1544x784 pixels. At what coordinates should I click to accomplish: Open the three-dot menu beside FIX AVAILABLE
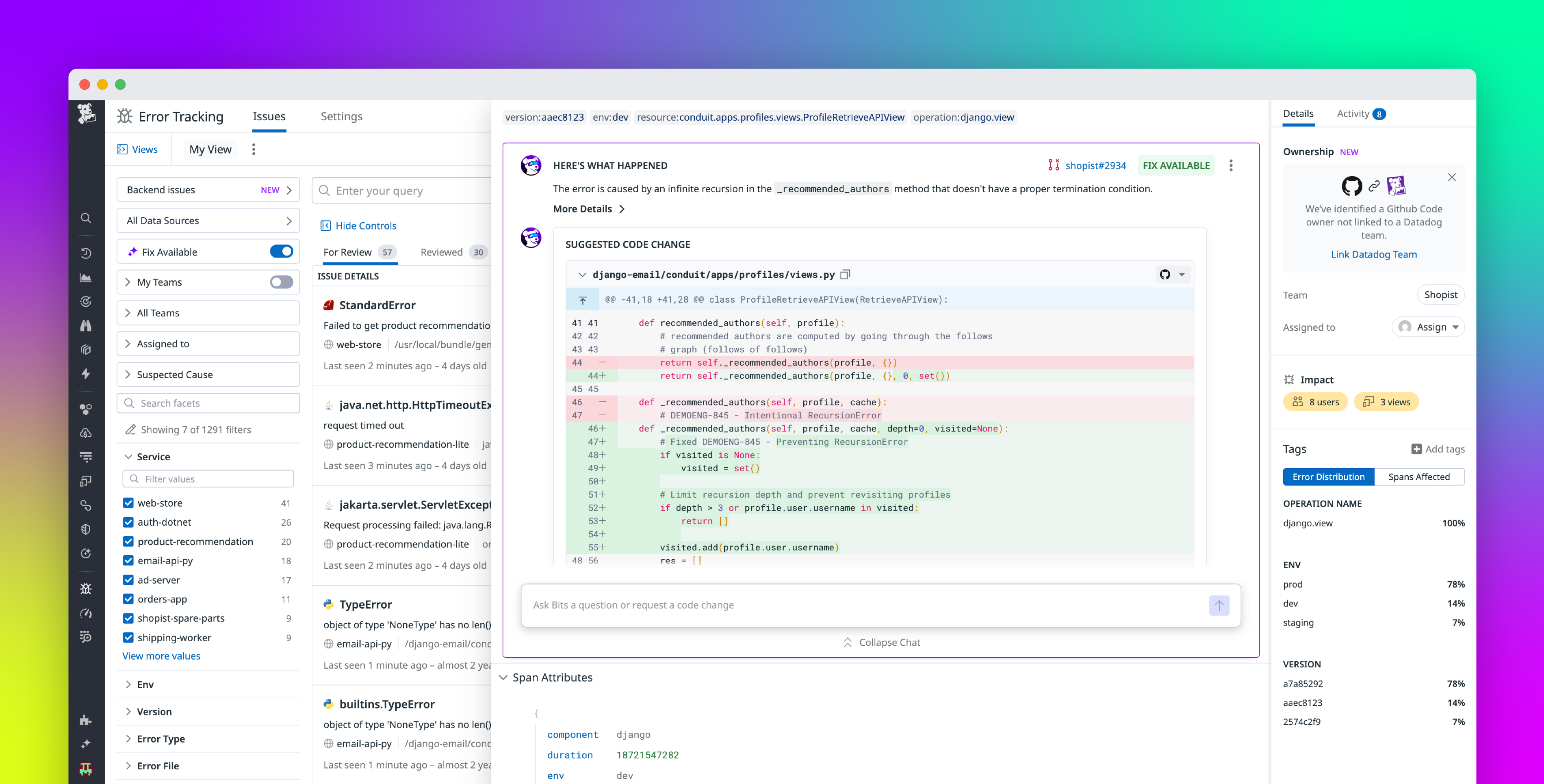1230,165
